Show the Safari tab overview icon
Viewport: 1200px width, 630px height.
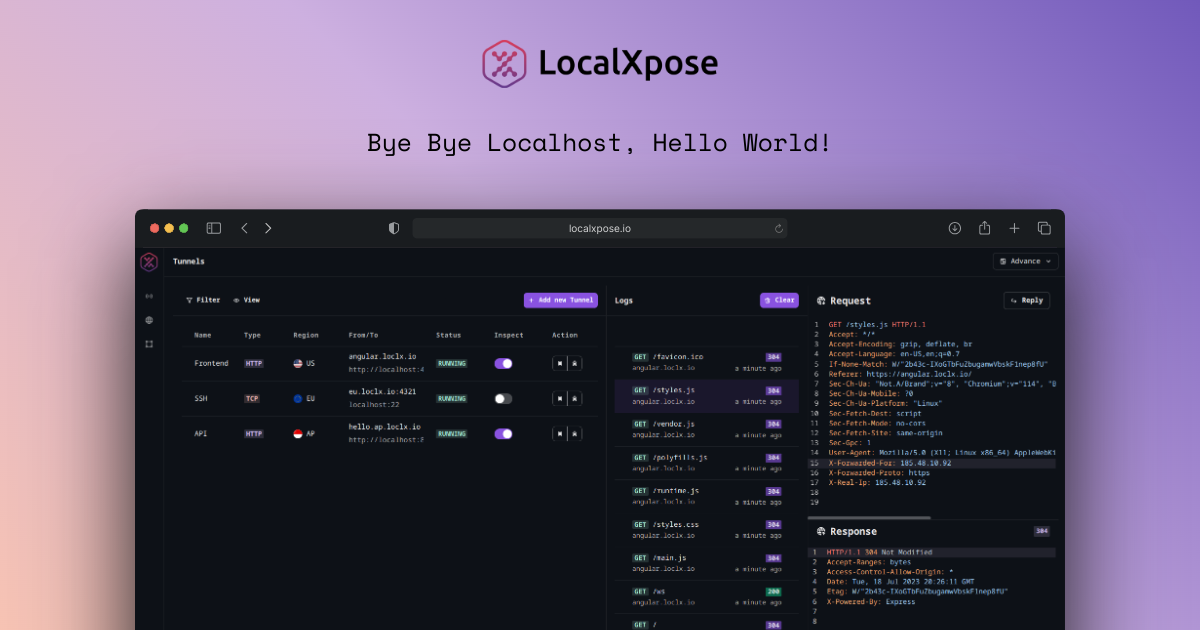[1044, 228]
